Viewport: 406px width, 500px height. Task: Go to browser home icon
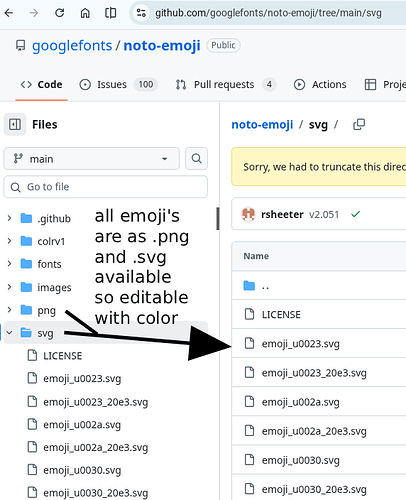point(85,13)
